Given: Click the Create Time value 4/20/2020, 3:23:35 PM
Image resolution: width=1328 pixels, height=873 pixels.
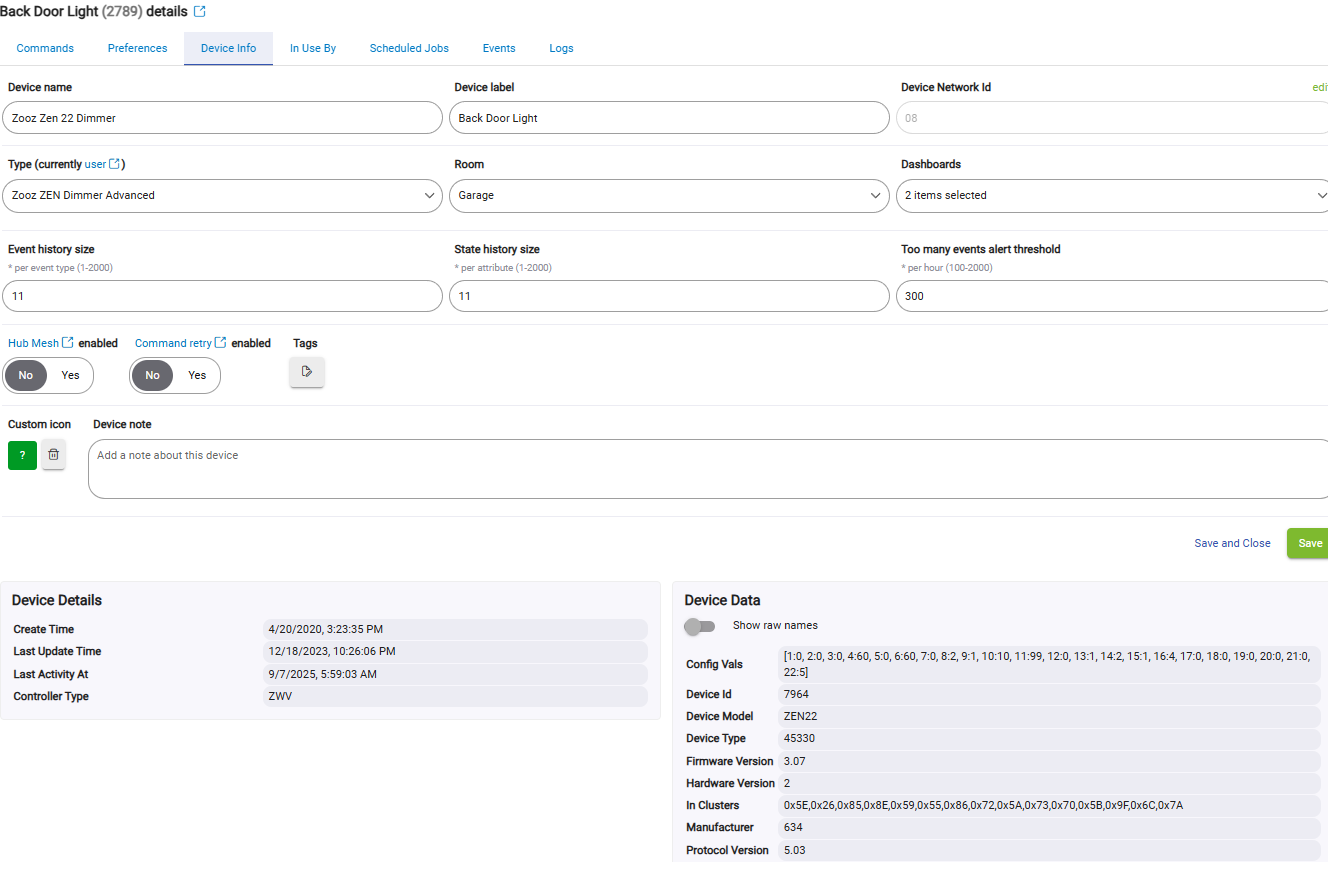Looking at the screenshot, I should tap(455, 629).
